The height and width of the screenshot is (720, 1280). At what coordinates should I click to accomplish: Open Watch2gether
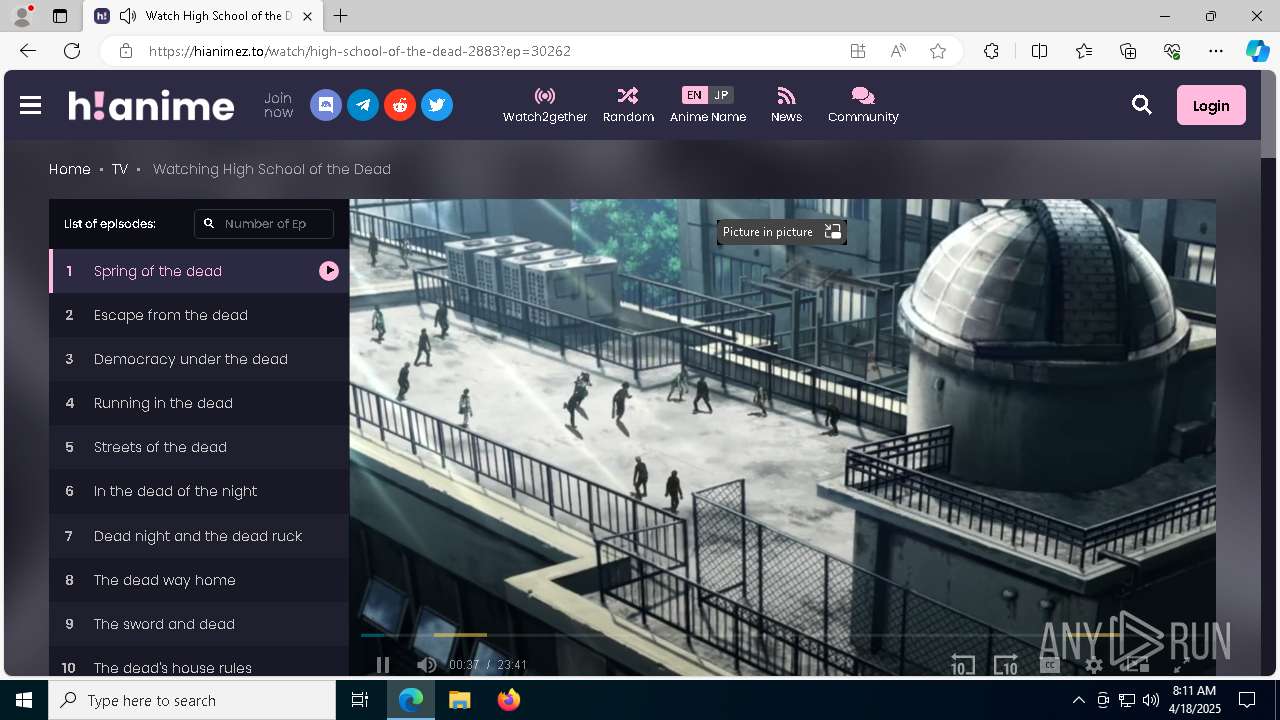pyautogui.click(x=545, y=105)
